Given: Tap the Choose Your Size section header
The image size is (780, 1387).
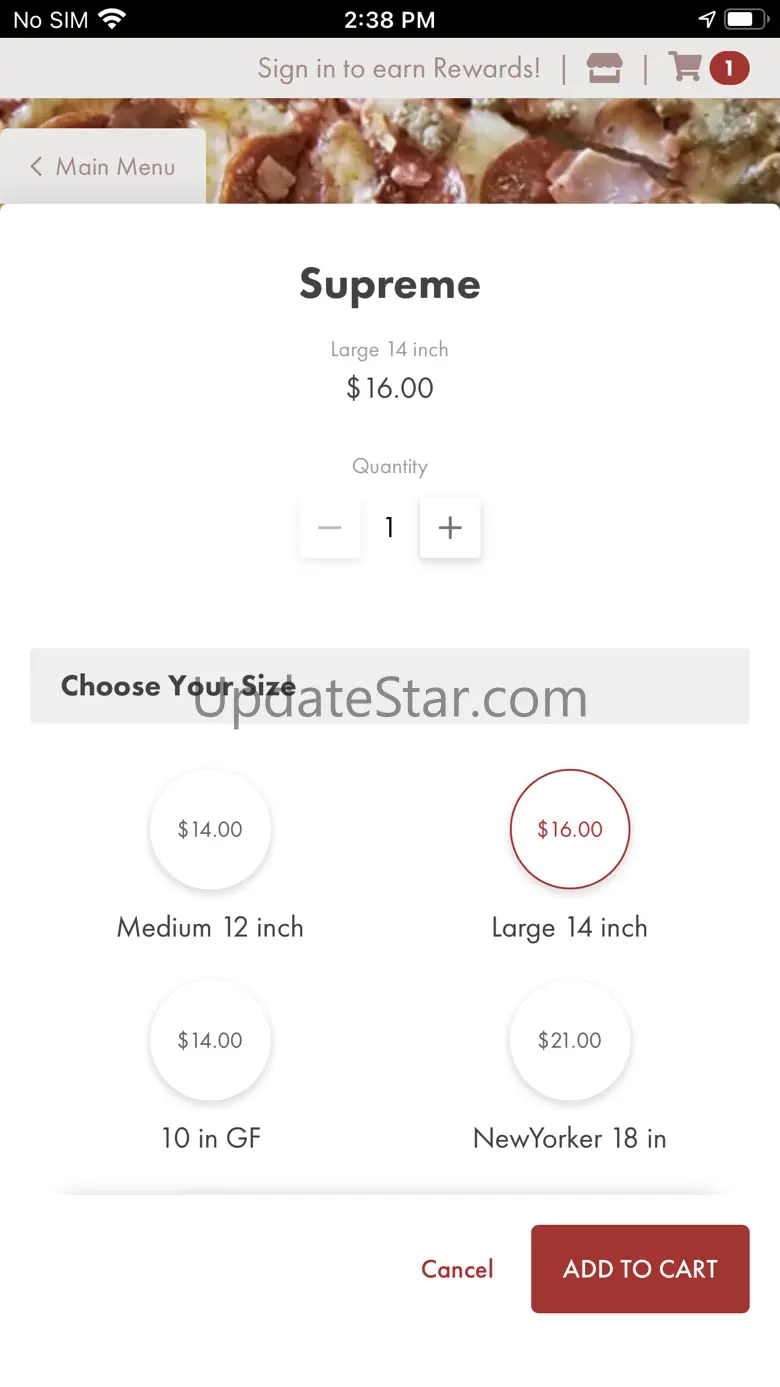Looking at the screenshot, I should [x=389, y=686].
